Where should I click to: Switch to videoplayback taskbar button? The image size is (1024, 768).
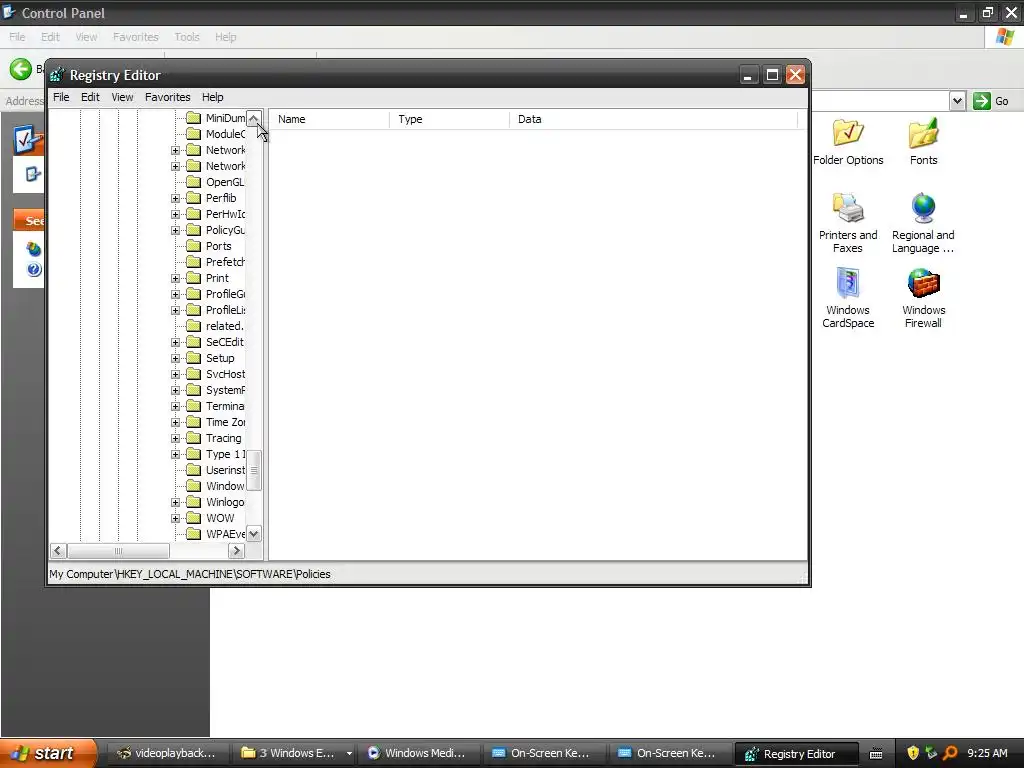pyautogui.click(x=167, y=753)
